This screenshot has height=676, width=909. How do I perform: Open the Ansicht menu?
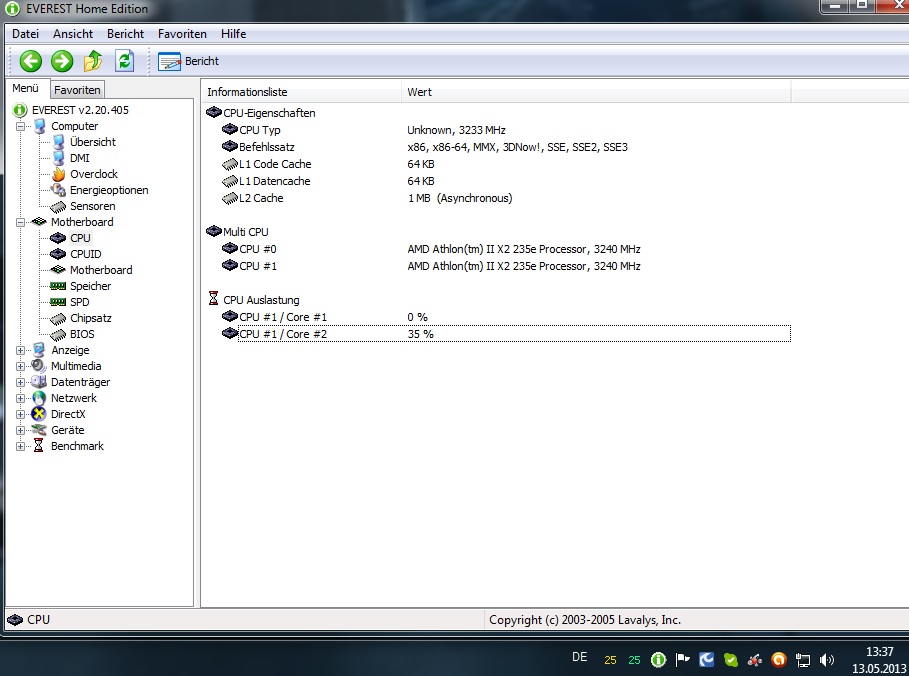(x=73, y=34)
